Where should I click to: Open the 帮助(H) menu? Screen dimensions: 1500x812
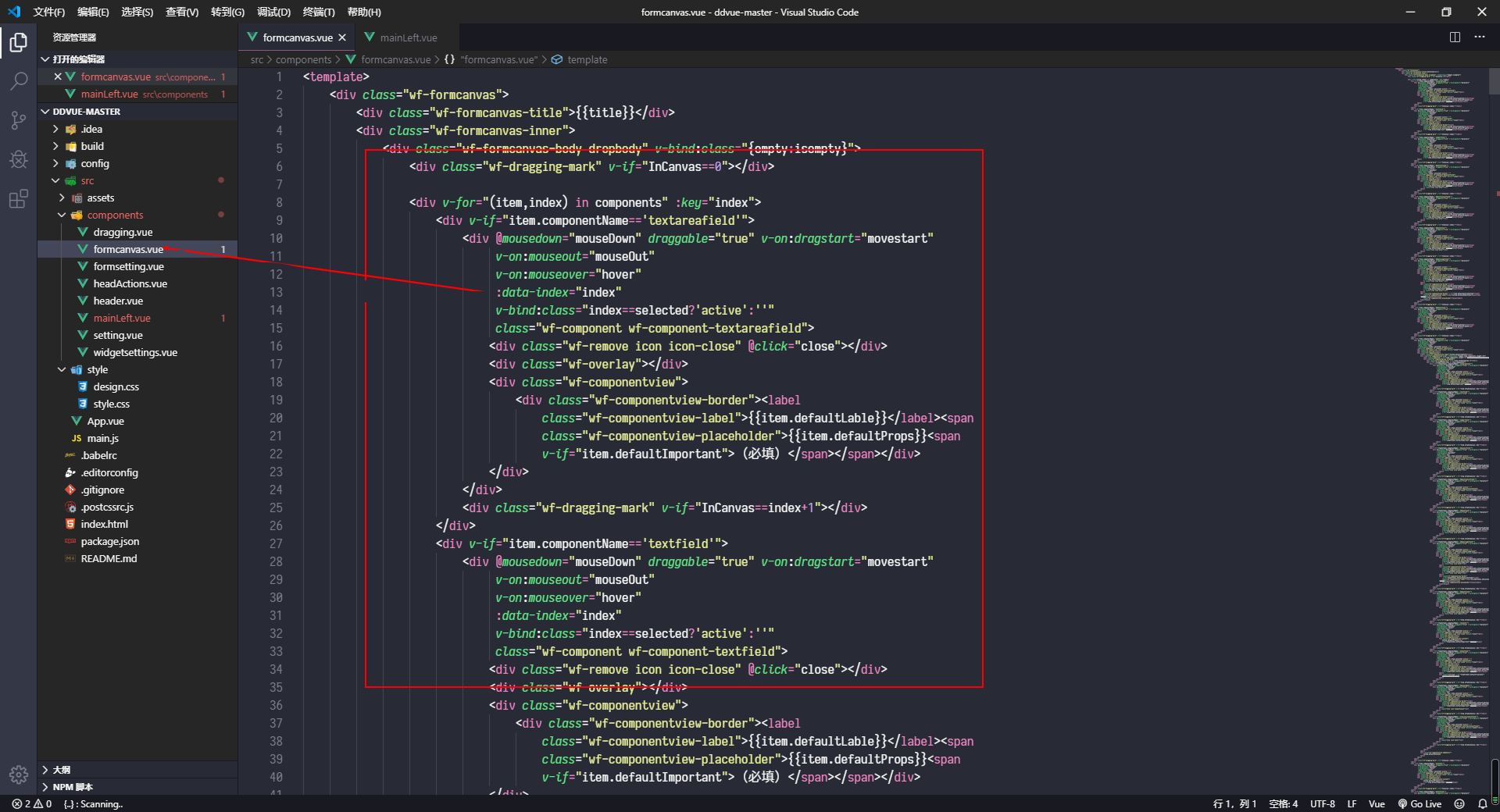click(364, 12)
